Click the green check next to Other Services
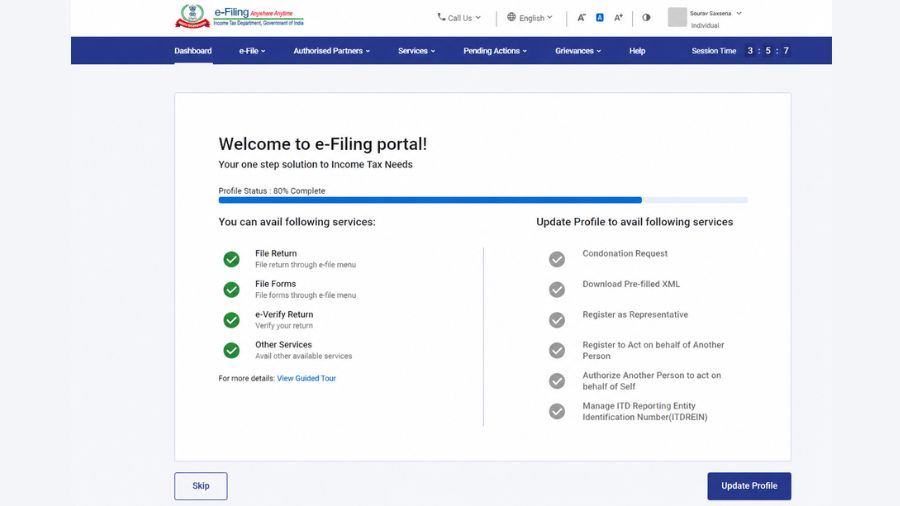This screenshot has width=900, height=506. pyautogui.click(x=231, y=351)
